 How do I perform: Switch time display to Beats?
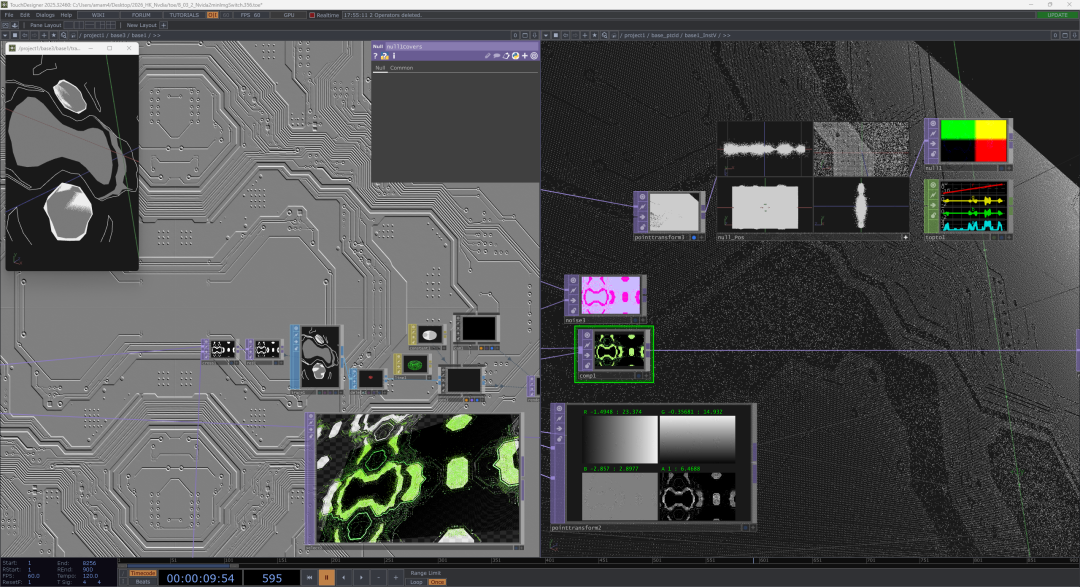click(x=143, y=582)
